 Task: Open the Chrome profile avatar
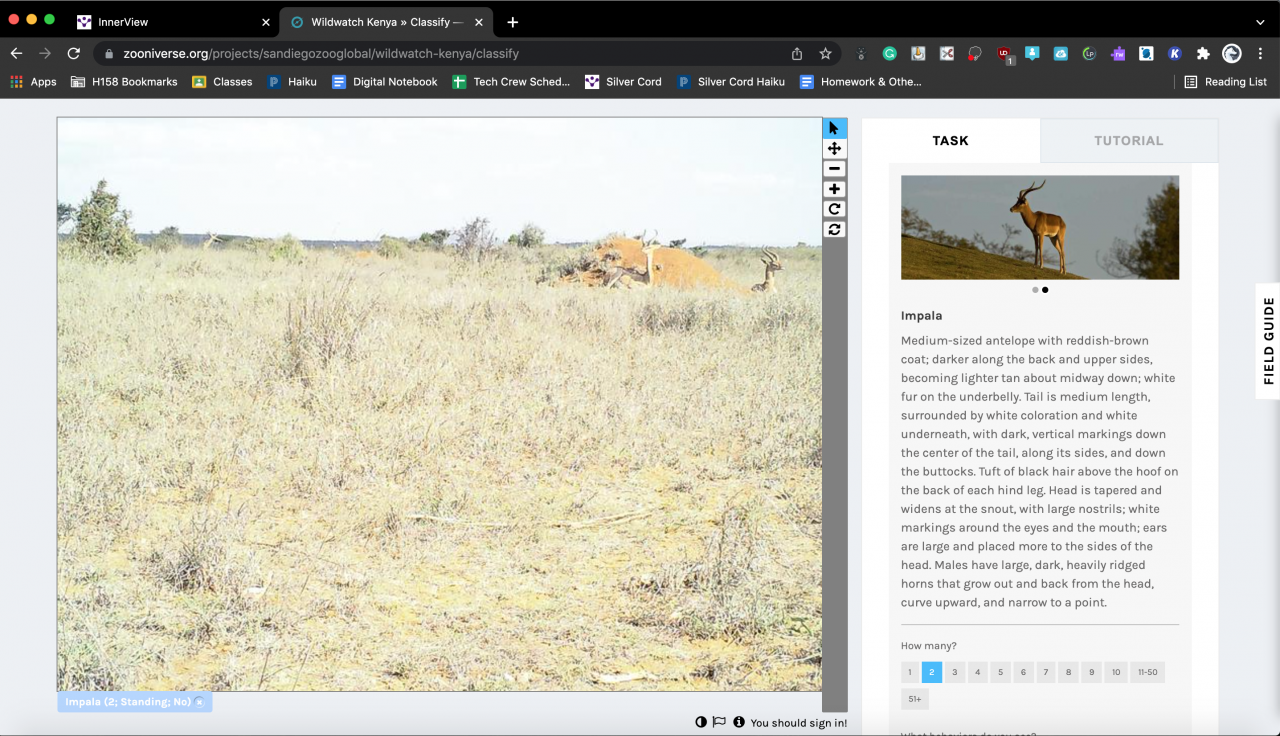[x=1232, y=53]
